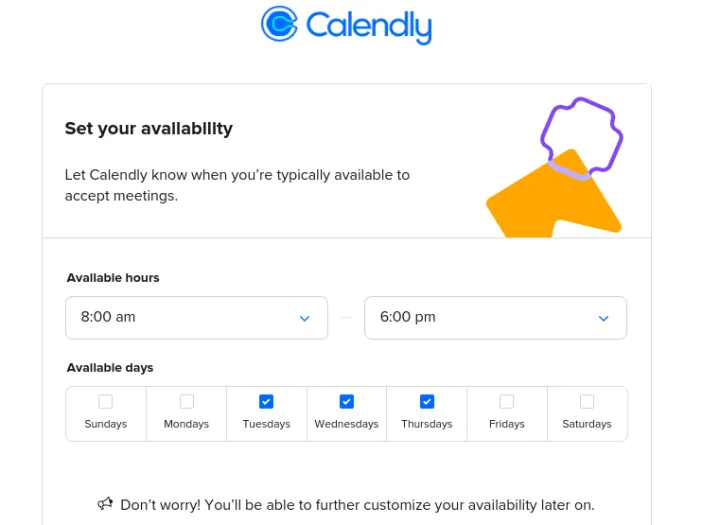Uncheck the Tuesdays checkbox
Screen dimensions: 720x525
[x=266, y=402]
